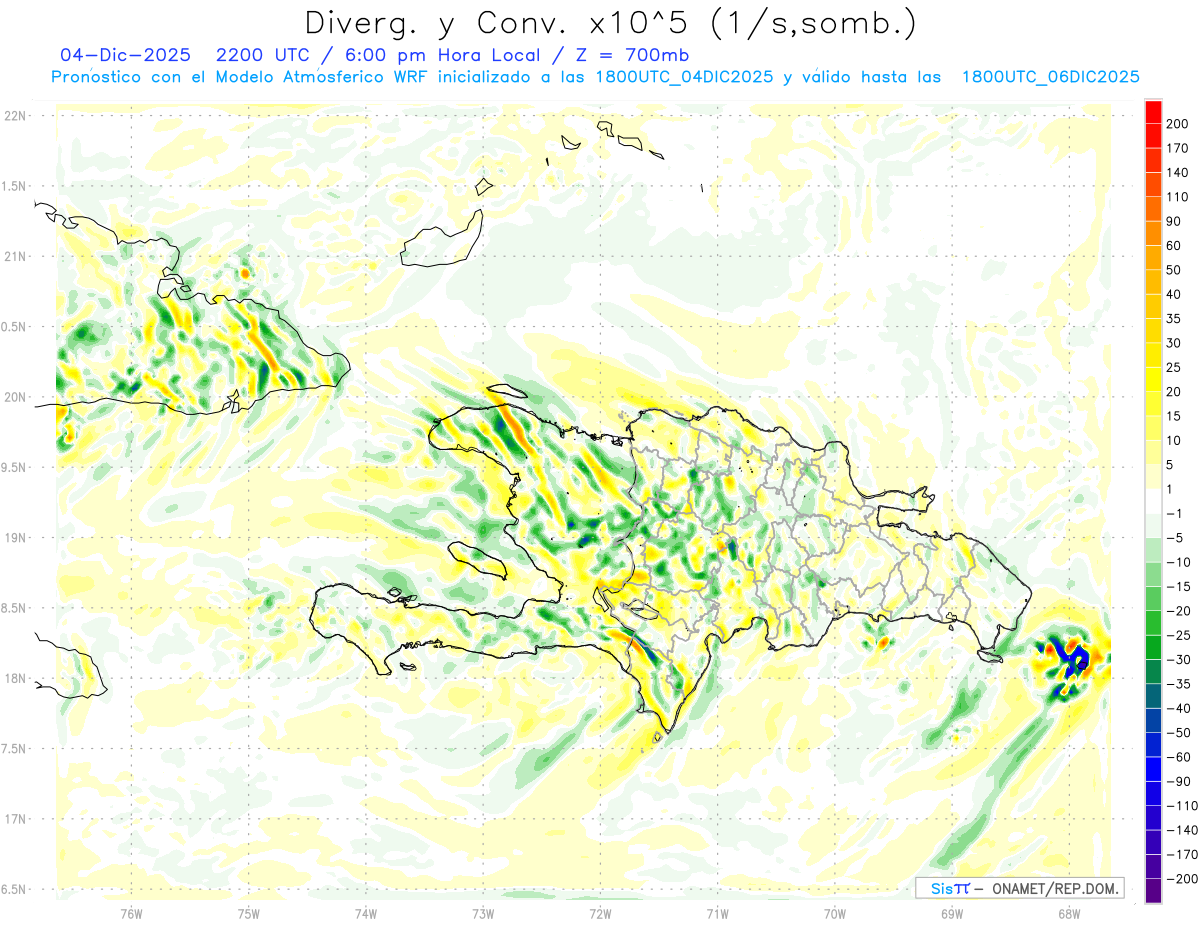
Task: Click the '76W' longitude label
Action: (x=131, y=913)
